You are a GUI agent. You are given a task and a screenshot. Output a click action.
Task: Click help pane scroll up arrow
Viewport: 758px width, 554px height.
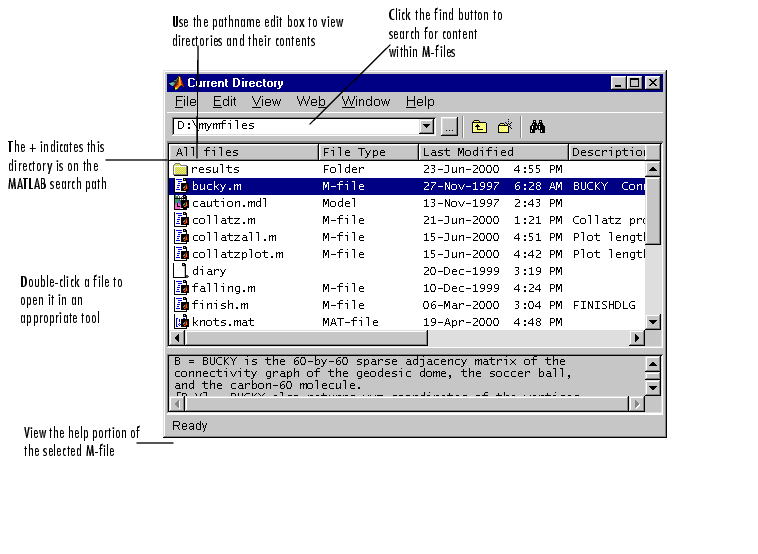[653, 364]
